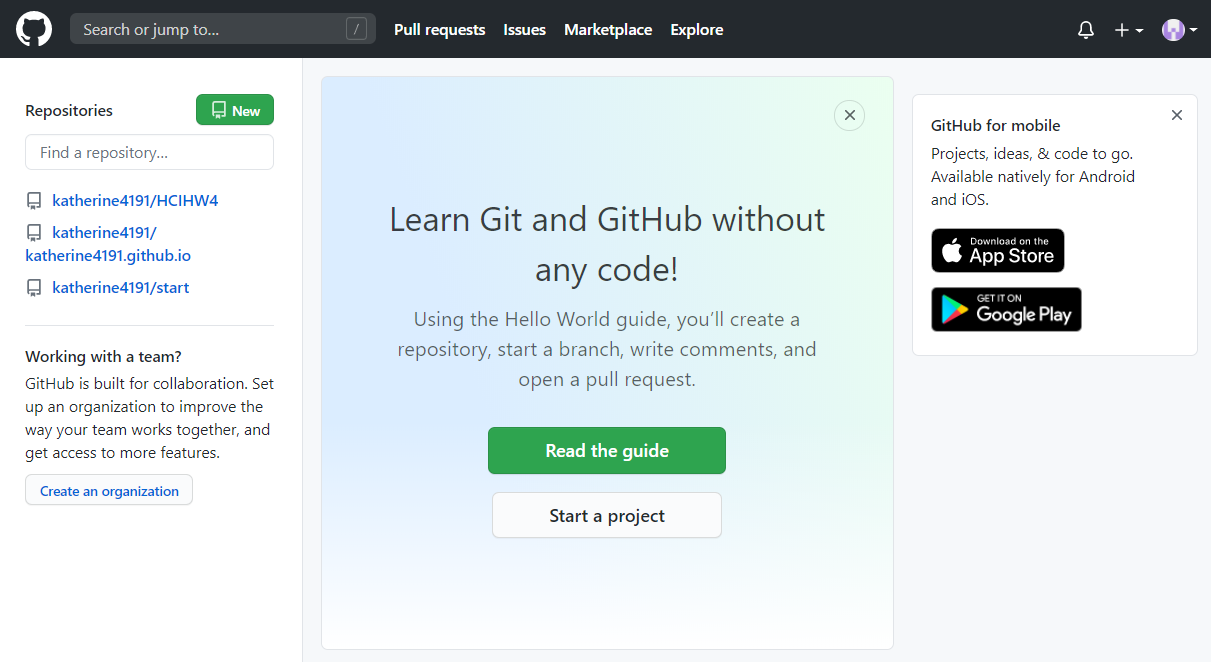This screenshot has height=662, width=1211.
Task: Open the Get it on Google Play badge
Action: click(x=1006, y=309)
